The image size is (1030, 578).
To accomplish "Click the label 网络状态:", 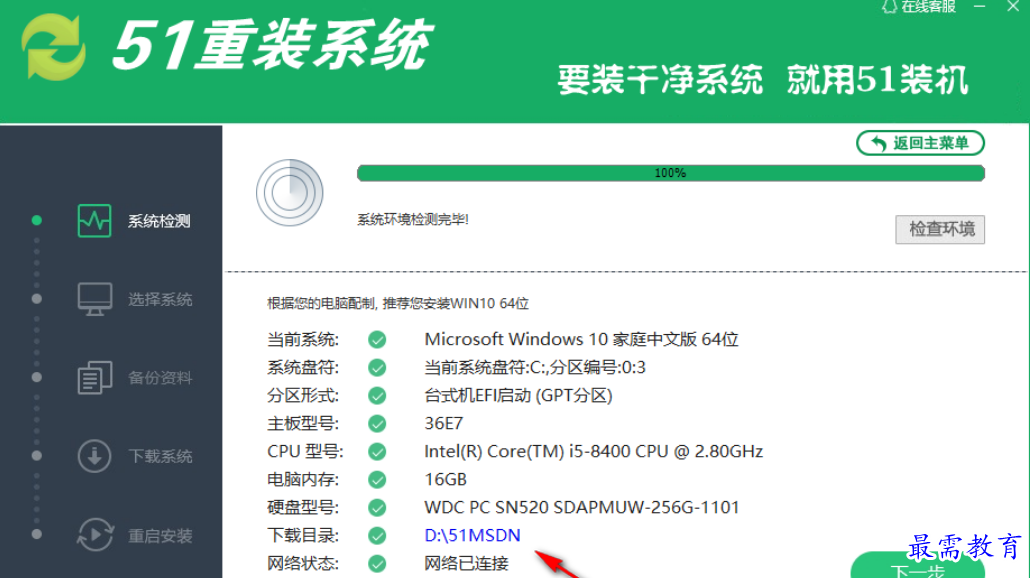I will tap(303, 564).
